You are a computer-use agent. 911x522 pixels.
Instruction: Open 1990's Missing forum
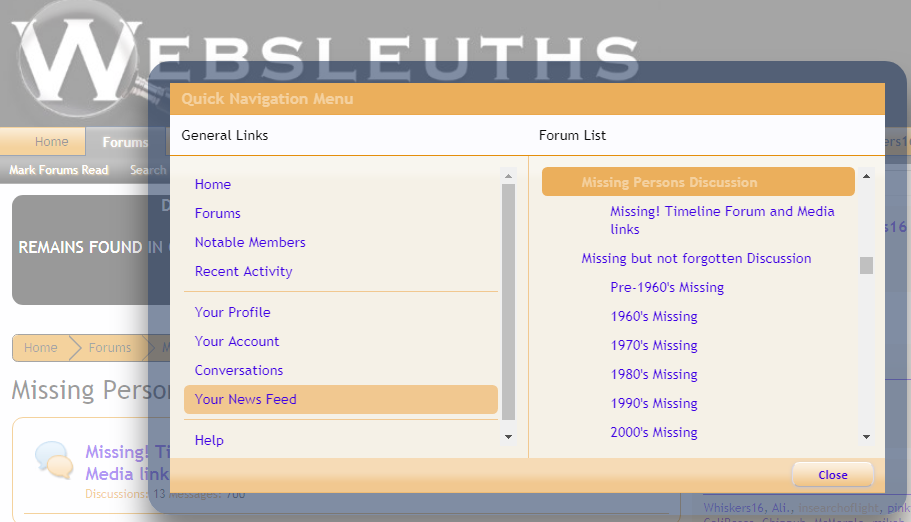click(654, 403)
